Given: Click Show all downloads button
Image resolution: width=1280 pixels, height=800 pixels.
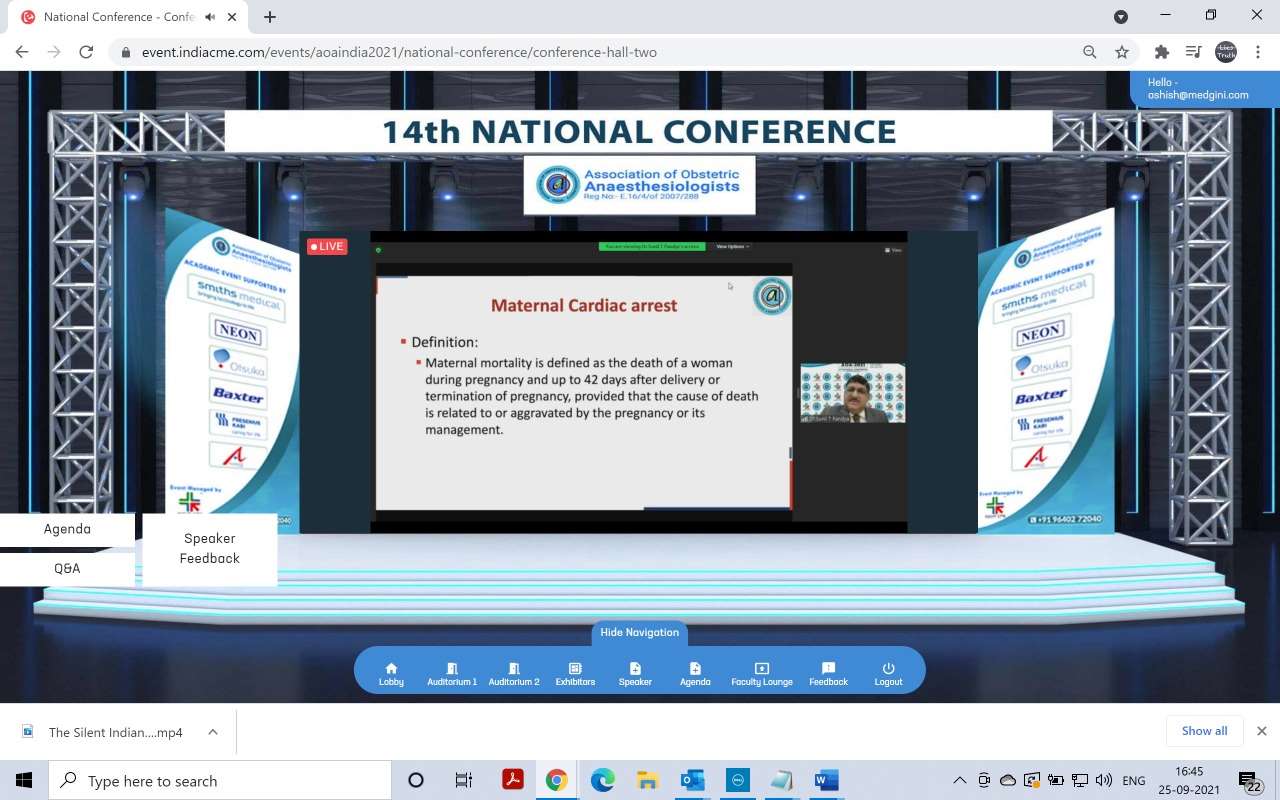Looking at the screenshot, I should pos(1204,731).
